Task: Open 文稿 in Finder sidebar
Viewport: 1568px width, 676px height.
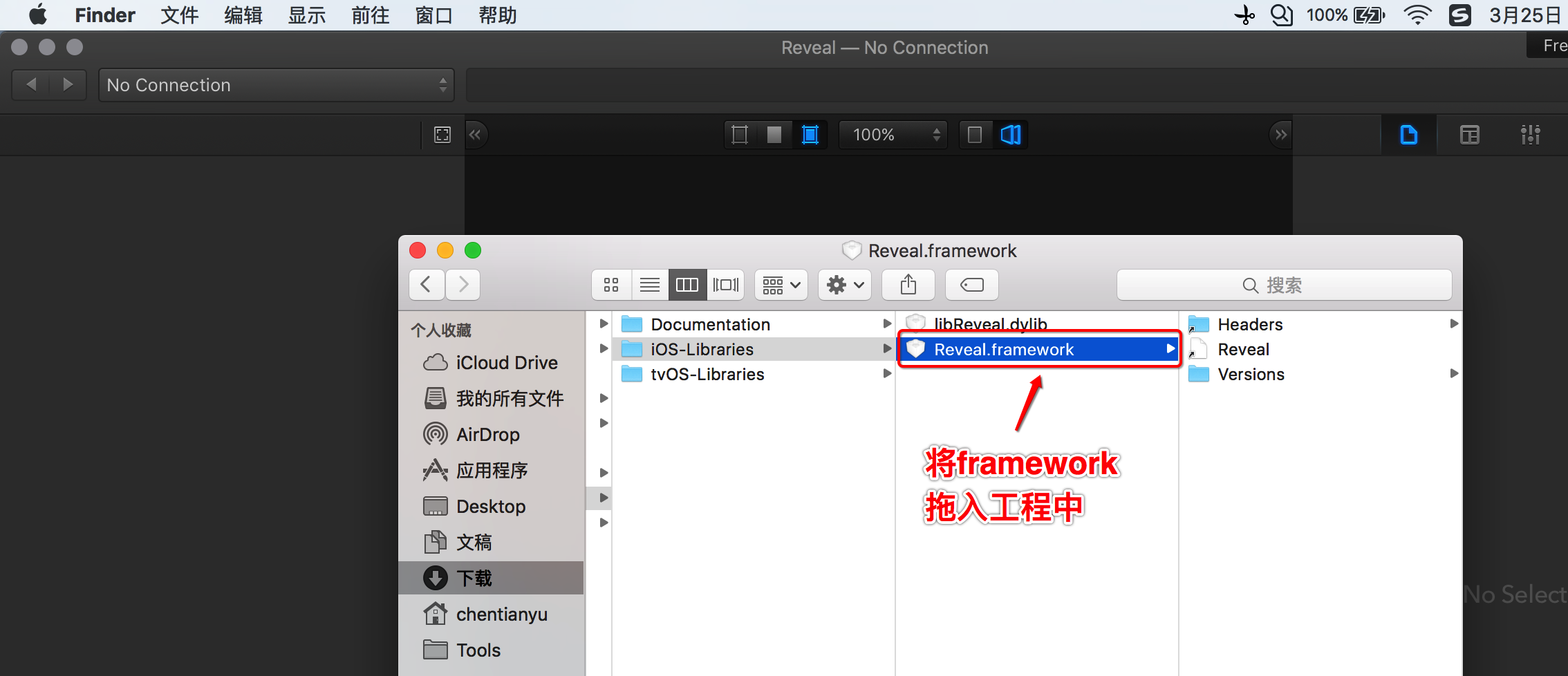Action: click(491, 543)
